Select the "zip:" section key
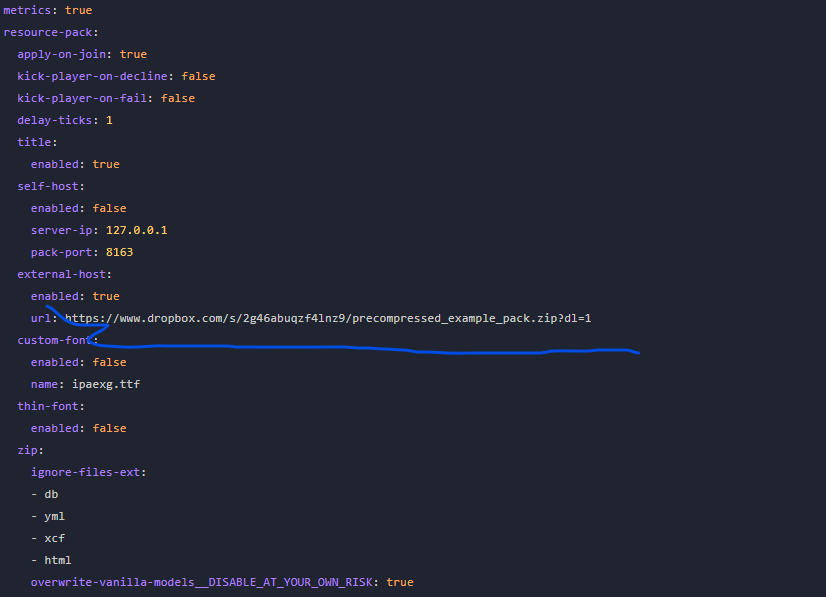Screen dimensions: 826x597 pyautogui.click(x=31, y=451)
